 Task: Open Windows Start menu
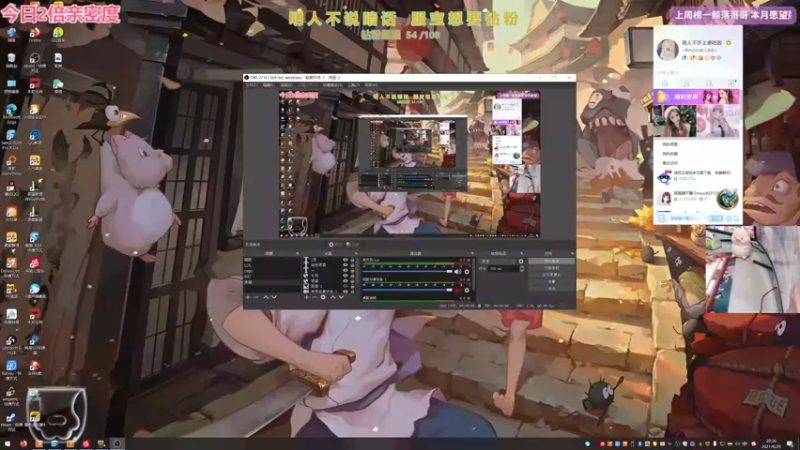pos(7,444)
